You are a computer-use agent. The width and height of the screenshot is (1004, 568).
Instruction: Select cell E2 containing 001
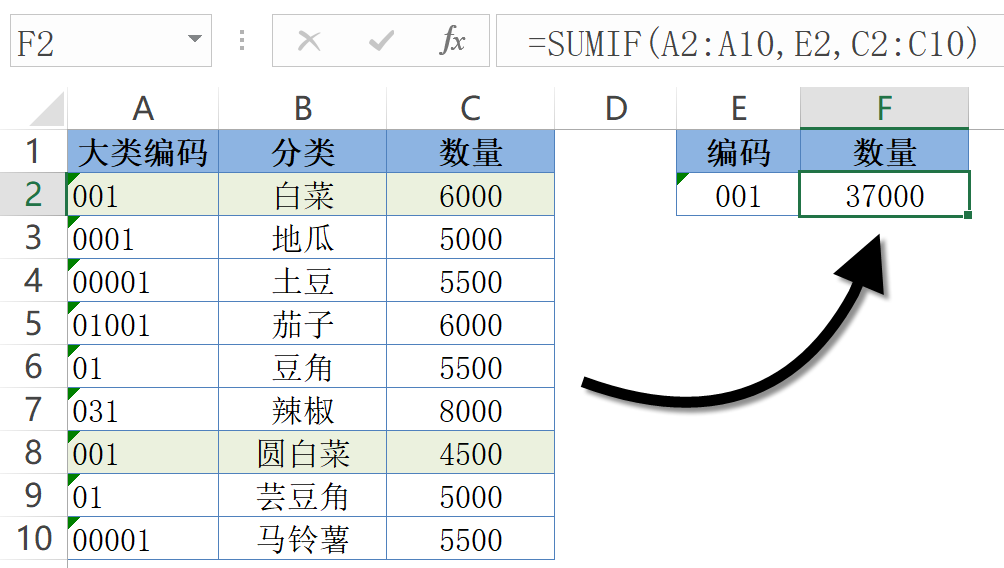point(738,195)
